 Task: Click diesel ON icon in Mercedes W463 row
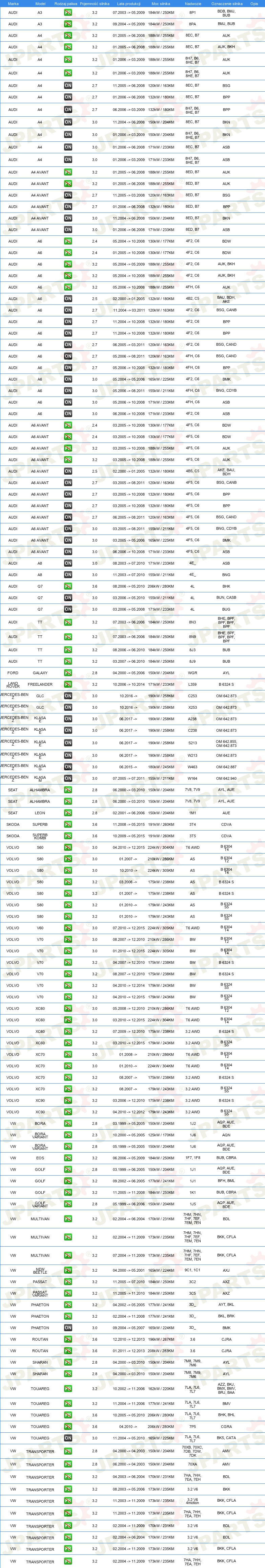click(x=68, y=767)
